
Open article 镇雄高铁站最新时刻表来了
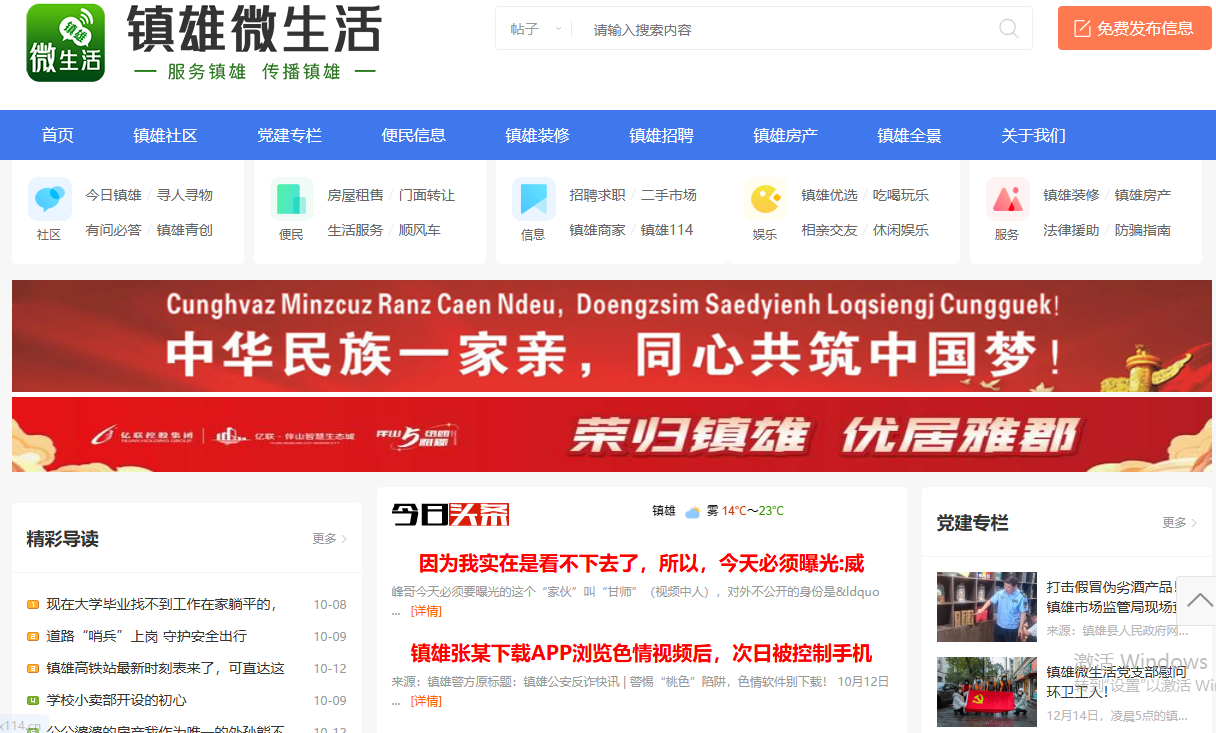tap(165, 668)
